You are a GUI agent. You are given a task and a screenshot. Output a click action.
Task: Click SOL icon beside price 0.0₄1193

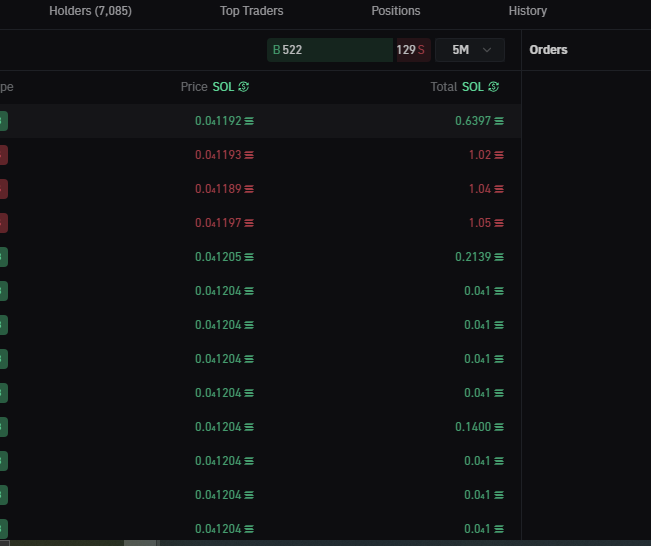click(249, 155)
